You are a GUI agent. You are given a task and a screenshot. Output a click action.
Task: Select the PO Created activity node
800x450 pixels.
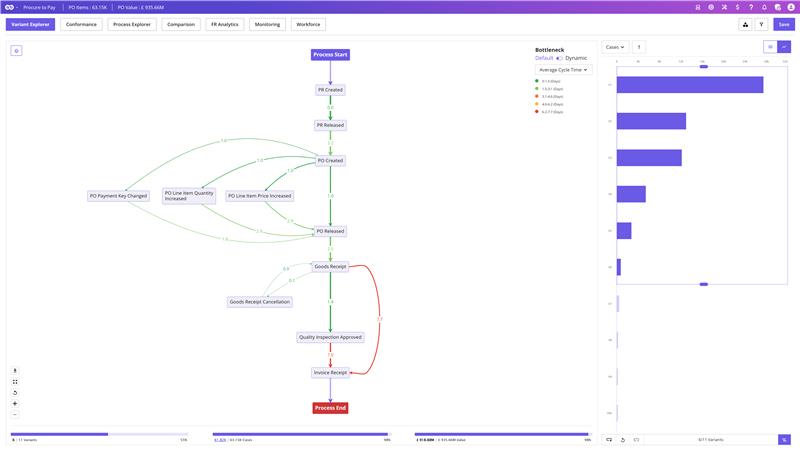(330, 160)
